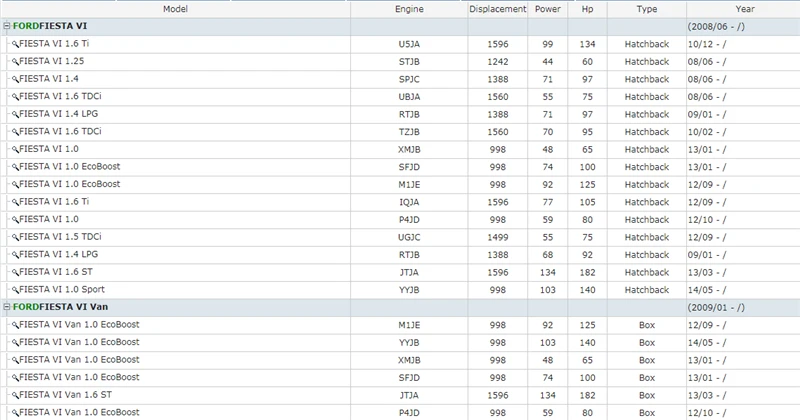The height and width of the screenshot is (420, 800).
Task: Click magnifier for FIESTA VI 1.0 P4JD
Action: coord(15,220)
